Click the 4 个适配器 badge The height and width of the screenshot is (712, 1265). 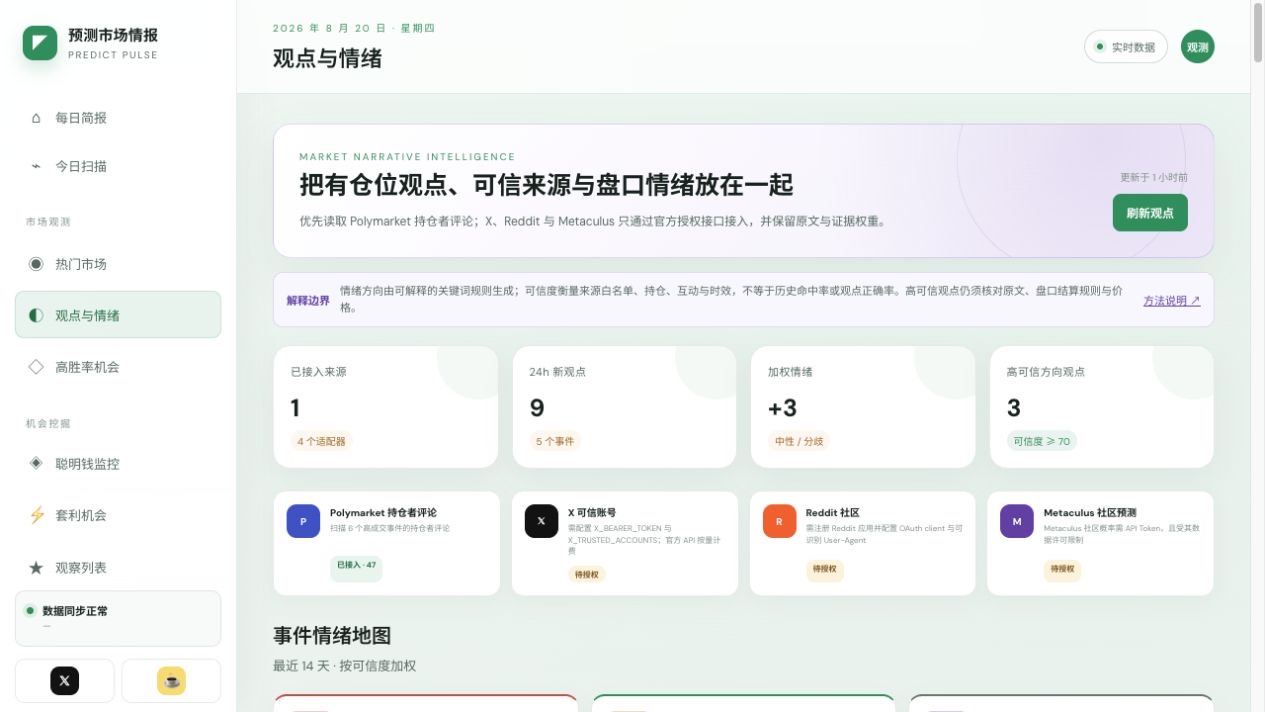322,441
